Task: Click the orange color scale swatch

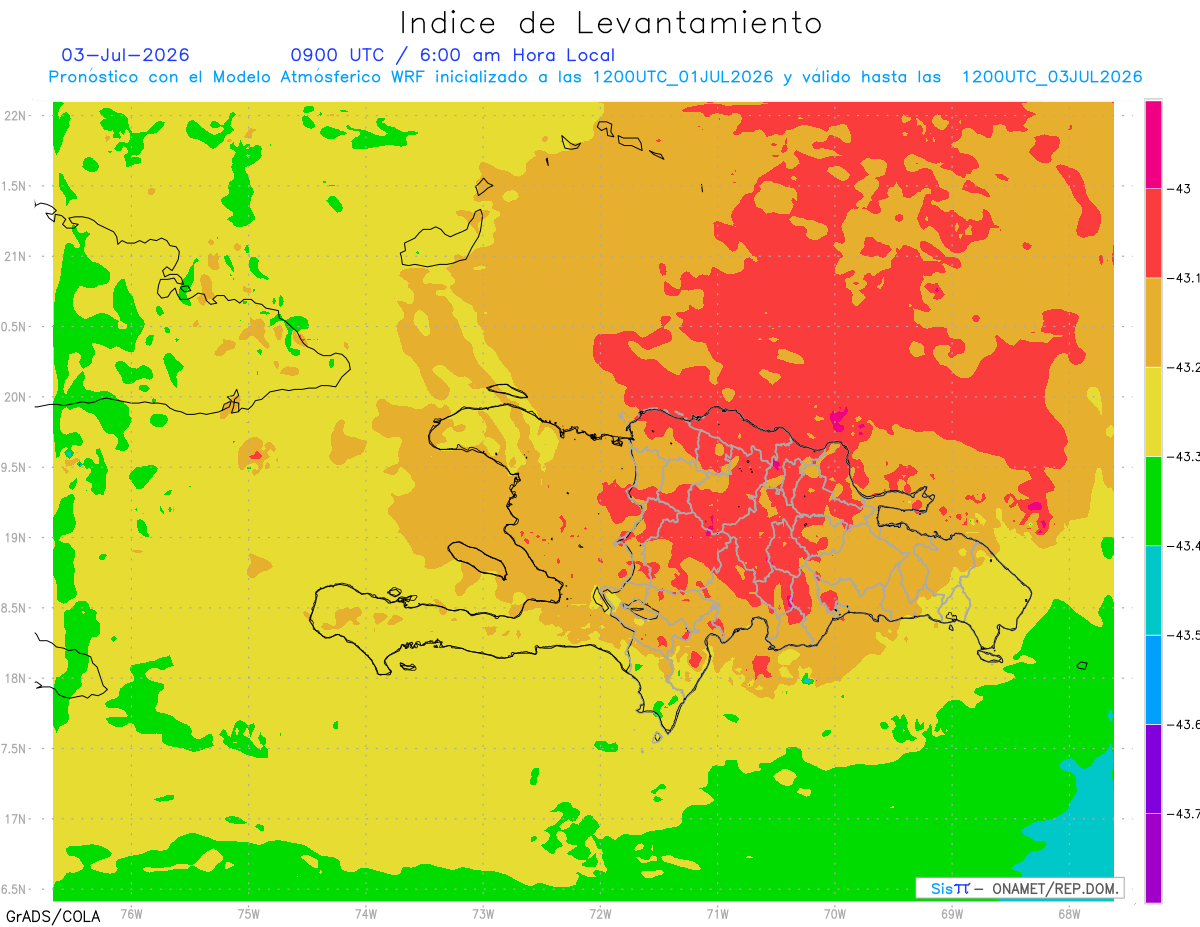Action: coord(1153,322)
